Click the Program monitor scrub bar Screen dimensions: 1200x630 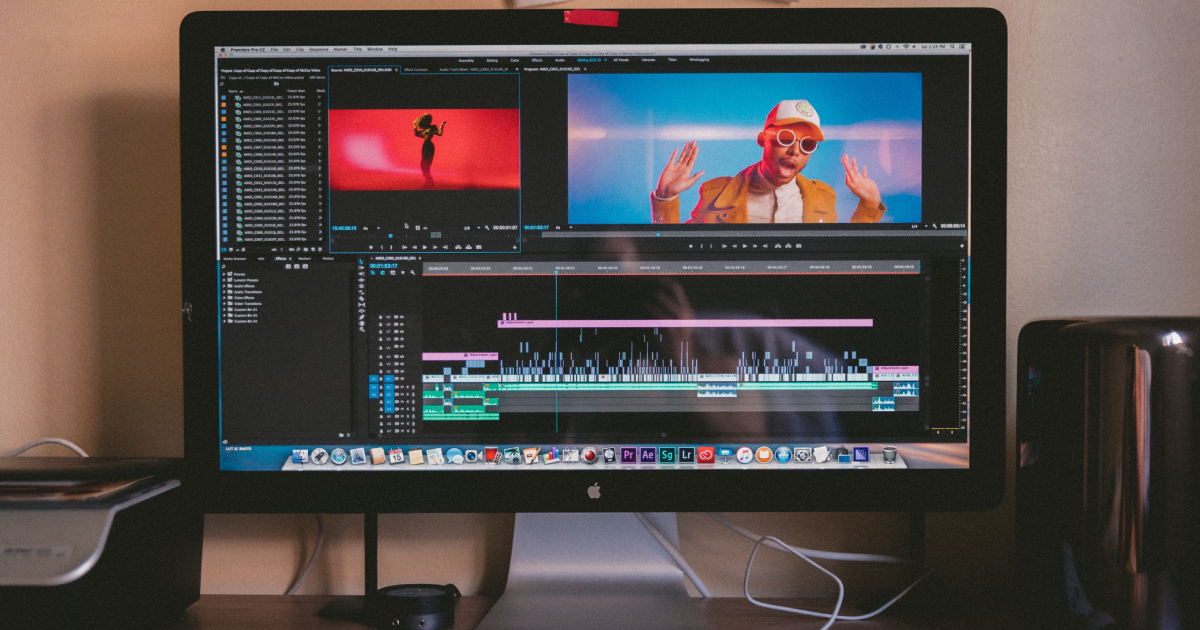tap(753, 234)
